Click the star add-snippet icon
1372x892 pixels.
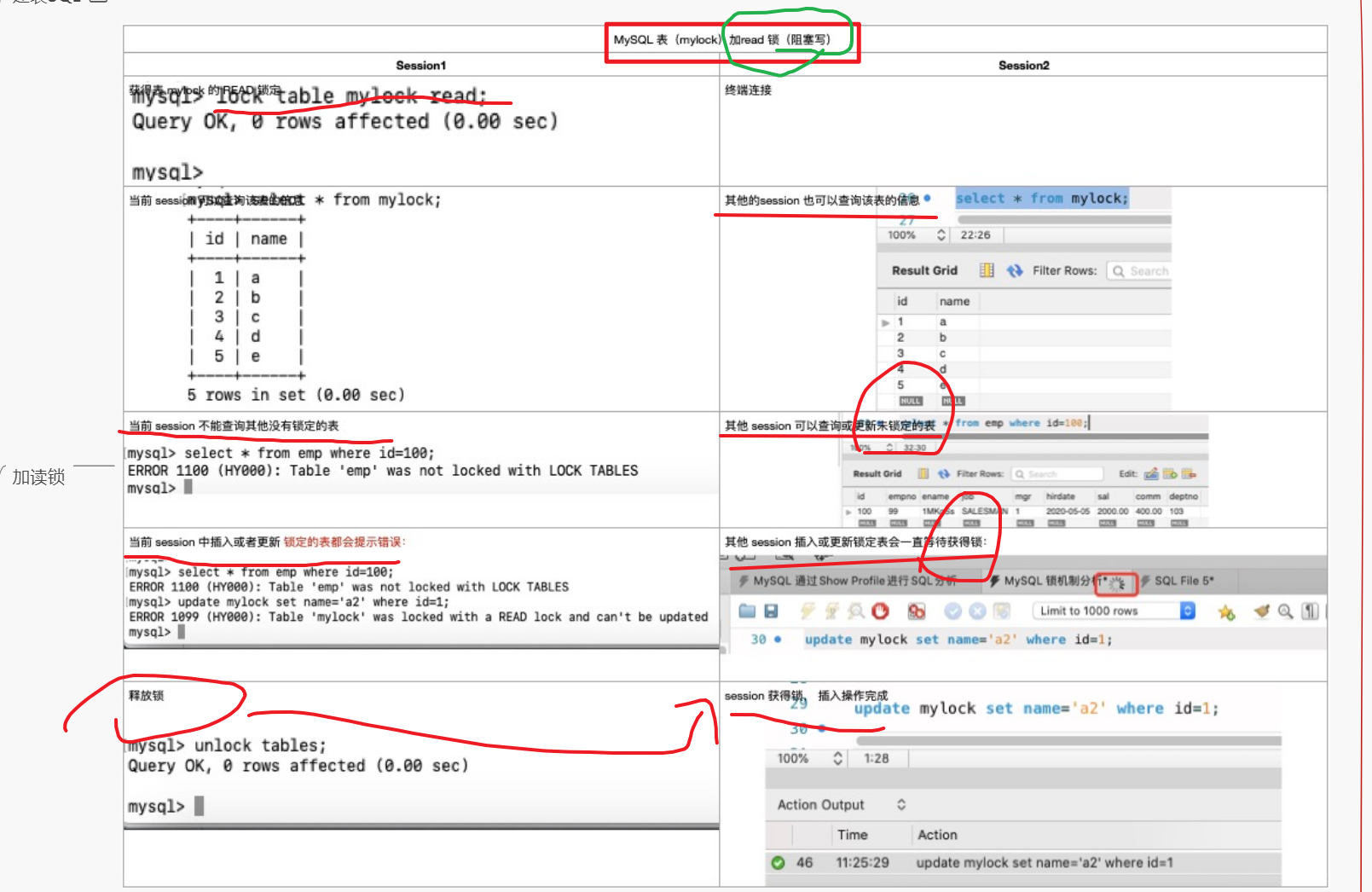pos(1226,611)
